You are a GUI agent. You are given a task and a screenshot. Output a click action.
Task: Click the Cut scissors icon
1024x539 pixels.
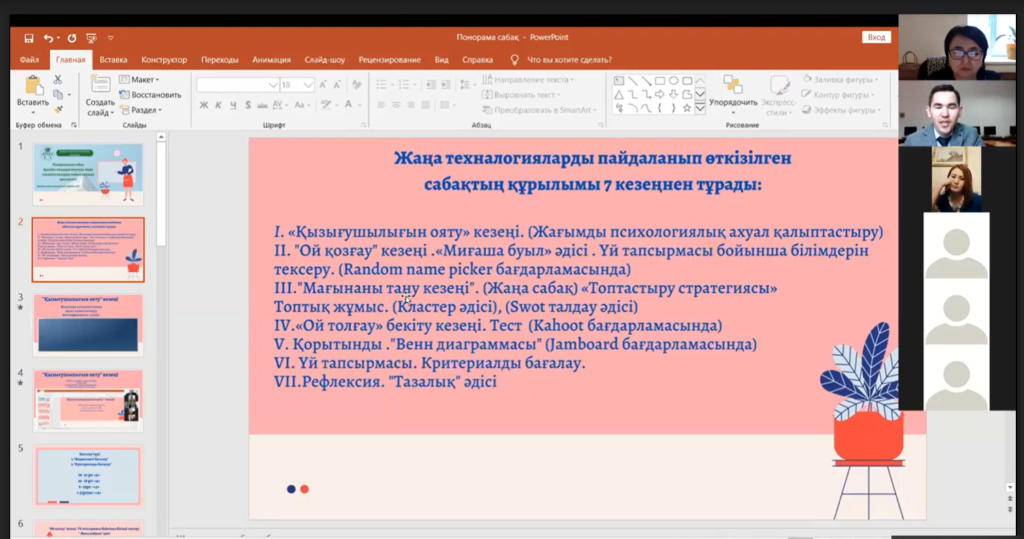pyautogui.click(x=58, y=79)
